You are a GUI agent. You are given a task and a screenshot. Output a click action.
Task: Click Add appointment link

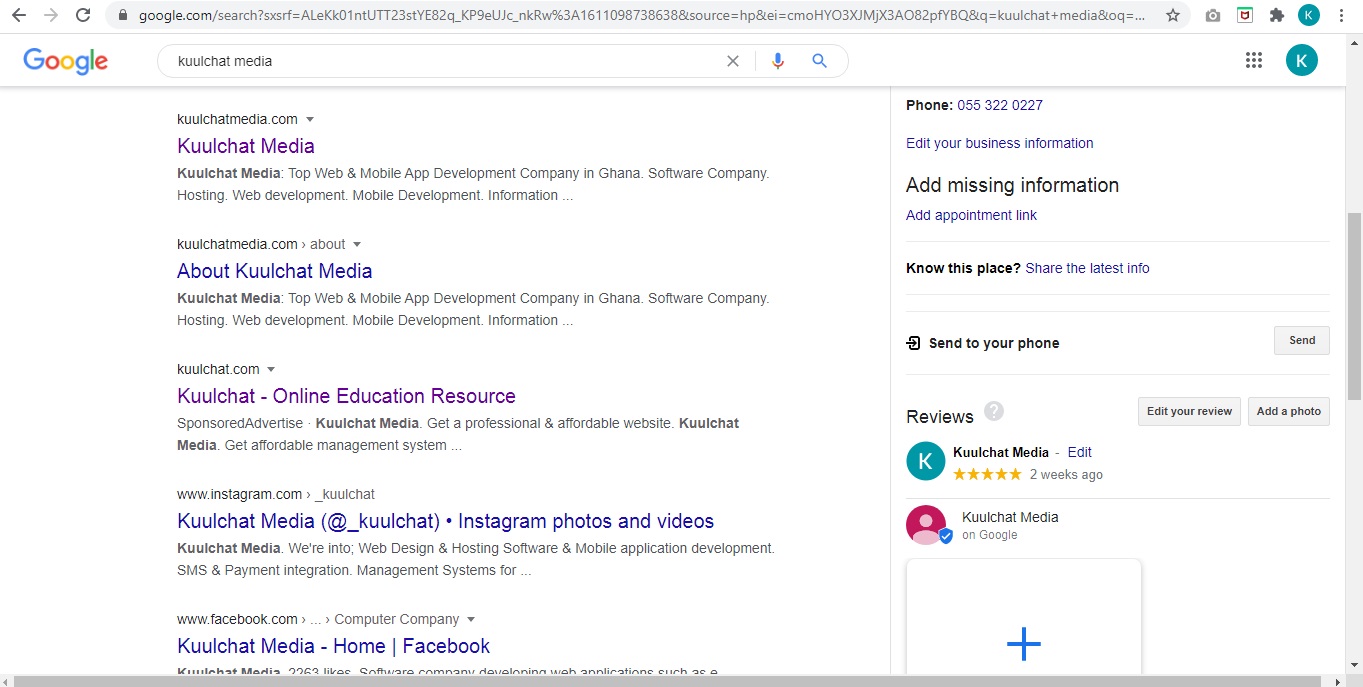point(972,215)
